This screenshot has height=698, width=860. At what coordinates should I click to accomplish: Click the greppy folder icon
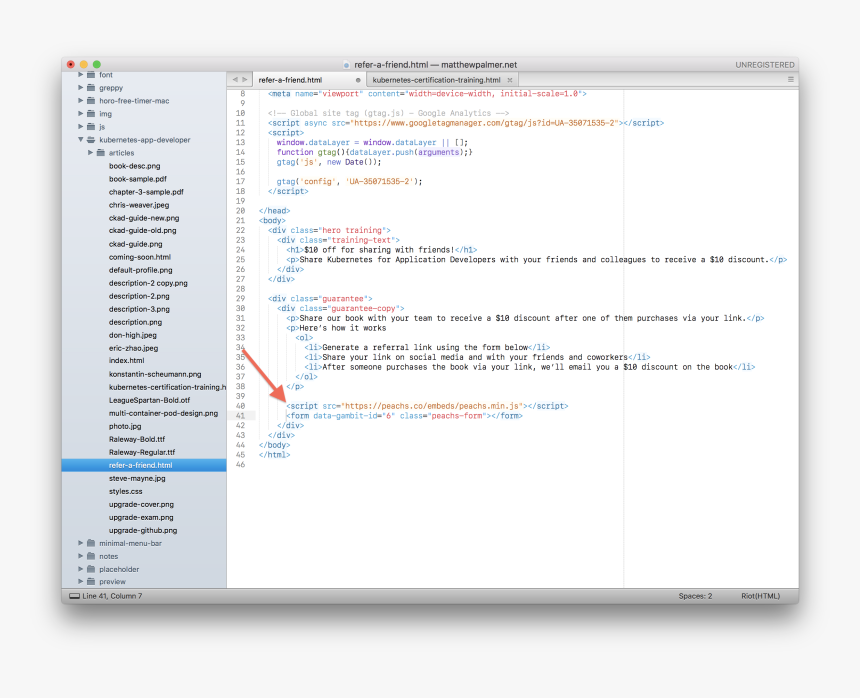coord(91,88)
